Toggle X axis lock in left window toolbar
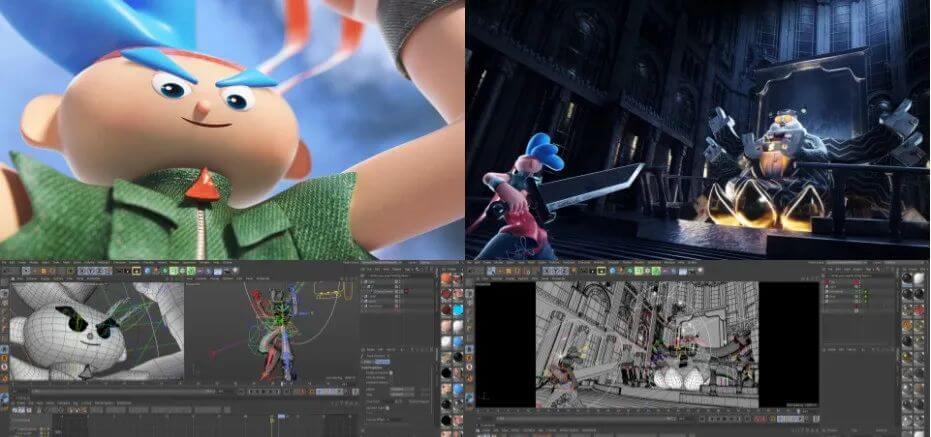 81,271
